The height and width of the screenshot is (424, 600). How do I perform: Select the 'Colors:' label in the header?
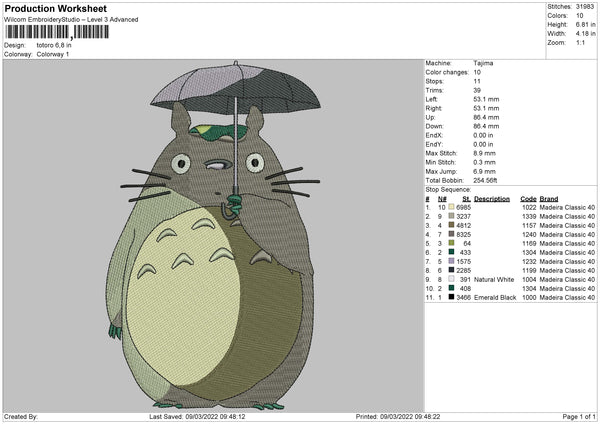pyautogui.click(x=558, y=16)
